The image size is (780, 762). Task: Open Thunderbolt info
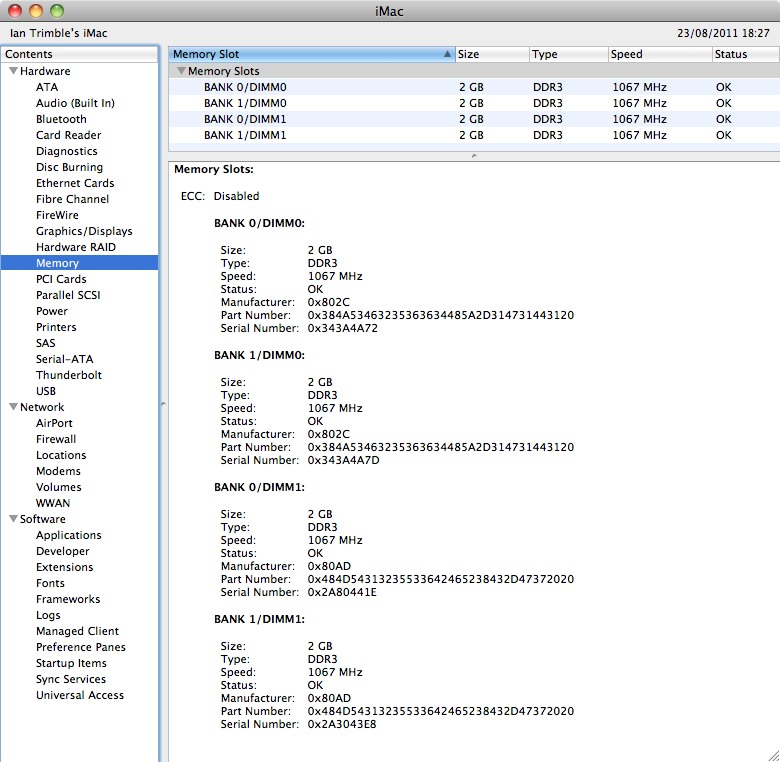pyautogui.click(x=69, y=375)
